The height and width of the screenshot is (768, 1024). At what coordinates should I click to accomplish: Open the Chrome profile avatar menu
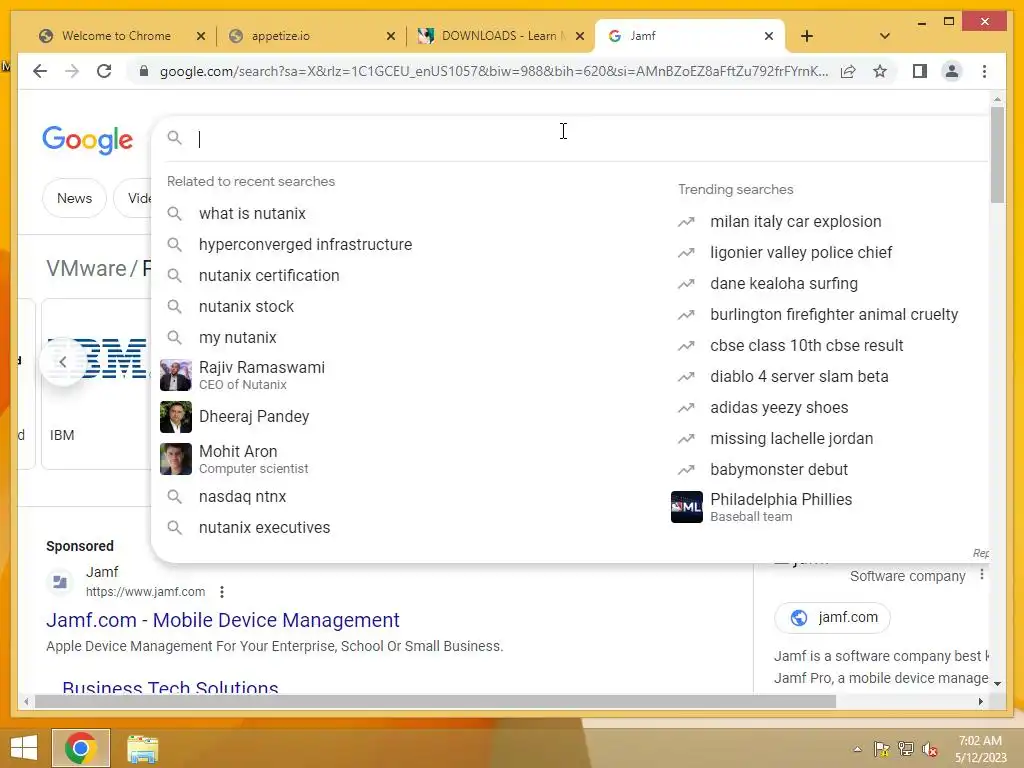pyautogui.click(x=952, y=71)
